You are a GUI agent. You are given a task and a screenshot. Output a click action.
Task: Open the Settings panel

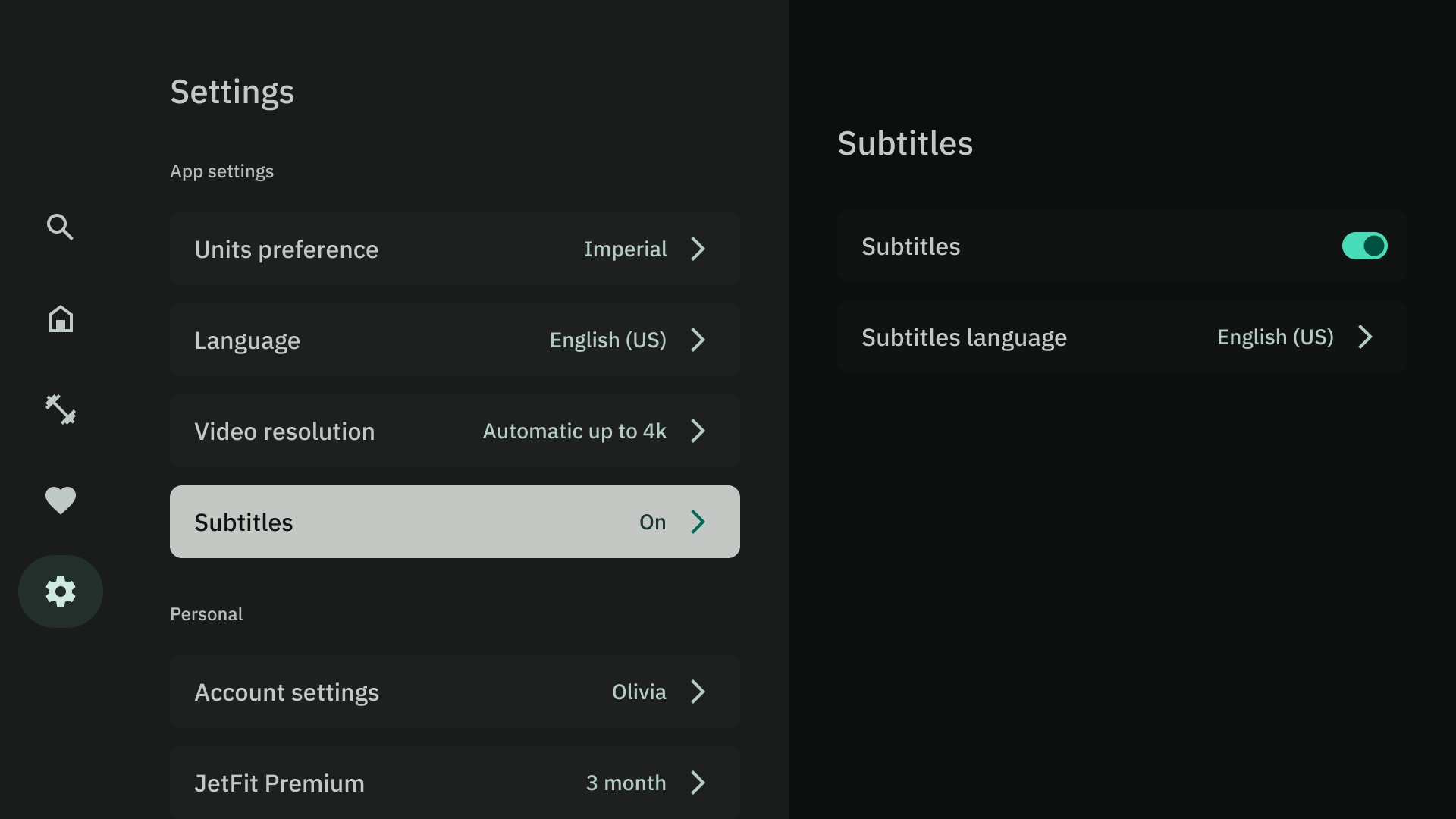60,591
